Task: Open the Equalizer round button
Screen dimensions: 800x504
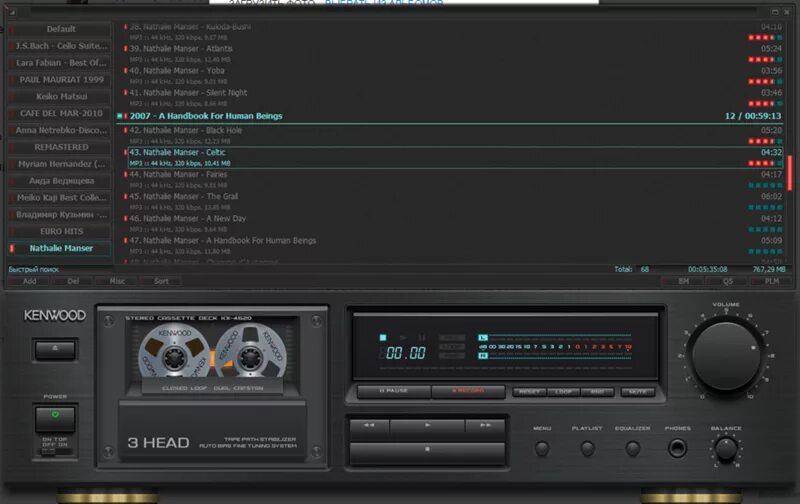Action: (632, 449)
